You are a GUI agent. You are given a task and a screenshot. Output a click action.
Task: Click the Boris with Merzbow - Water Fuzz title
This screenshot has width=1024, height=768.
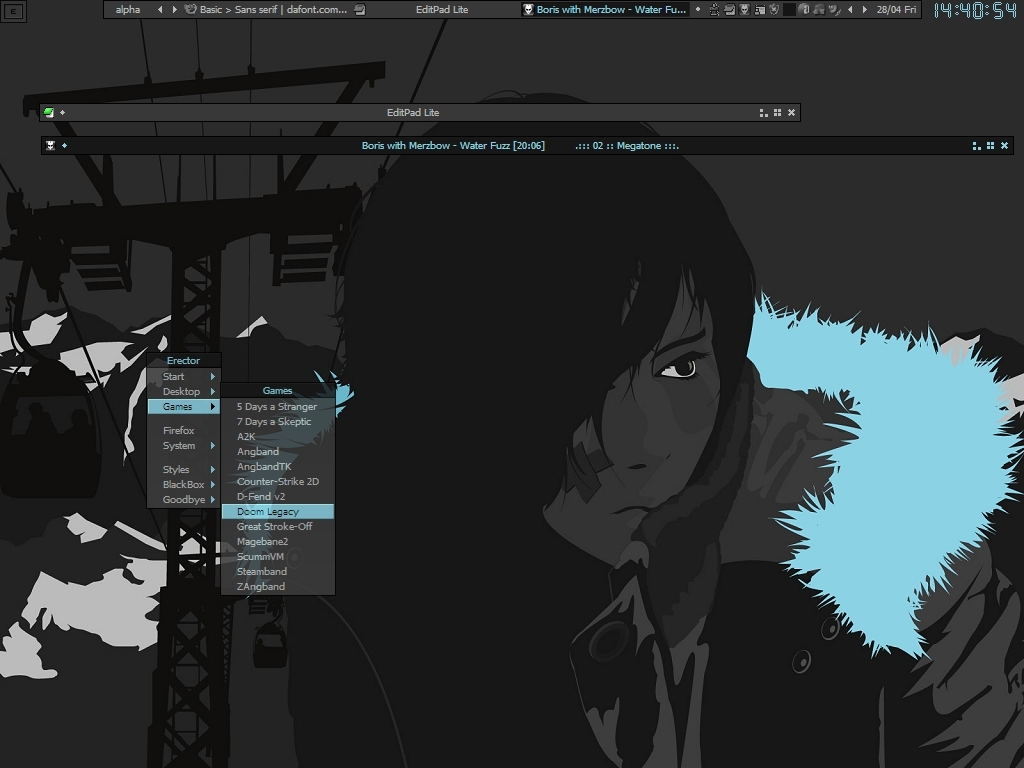(x=453, y=146)
